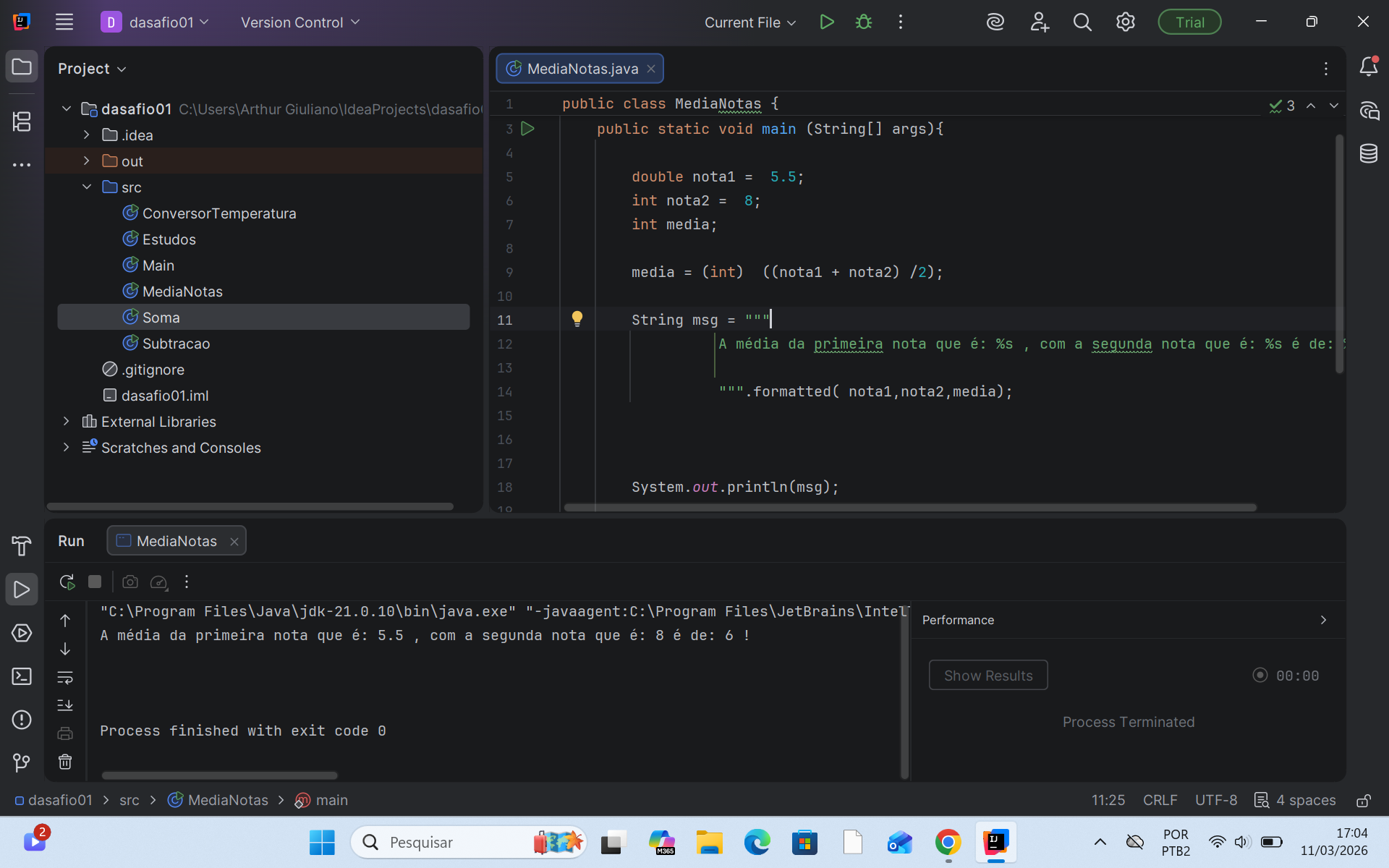This screenshot has width=1389, height=868.
Task: Open the Git version control tool window
Action: point(22,762)
